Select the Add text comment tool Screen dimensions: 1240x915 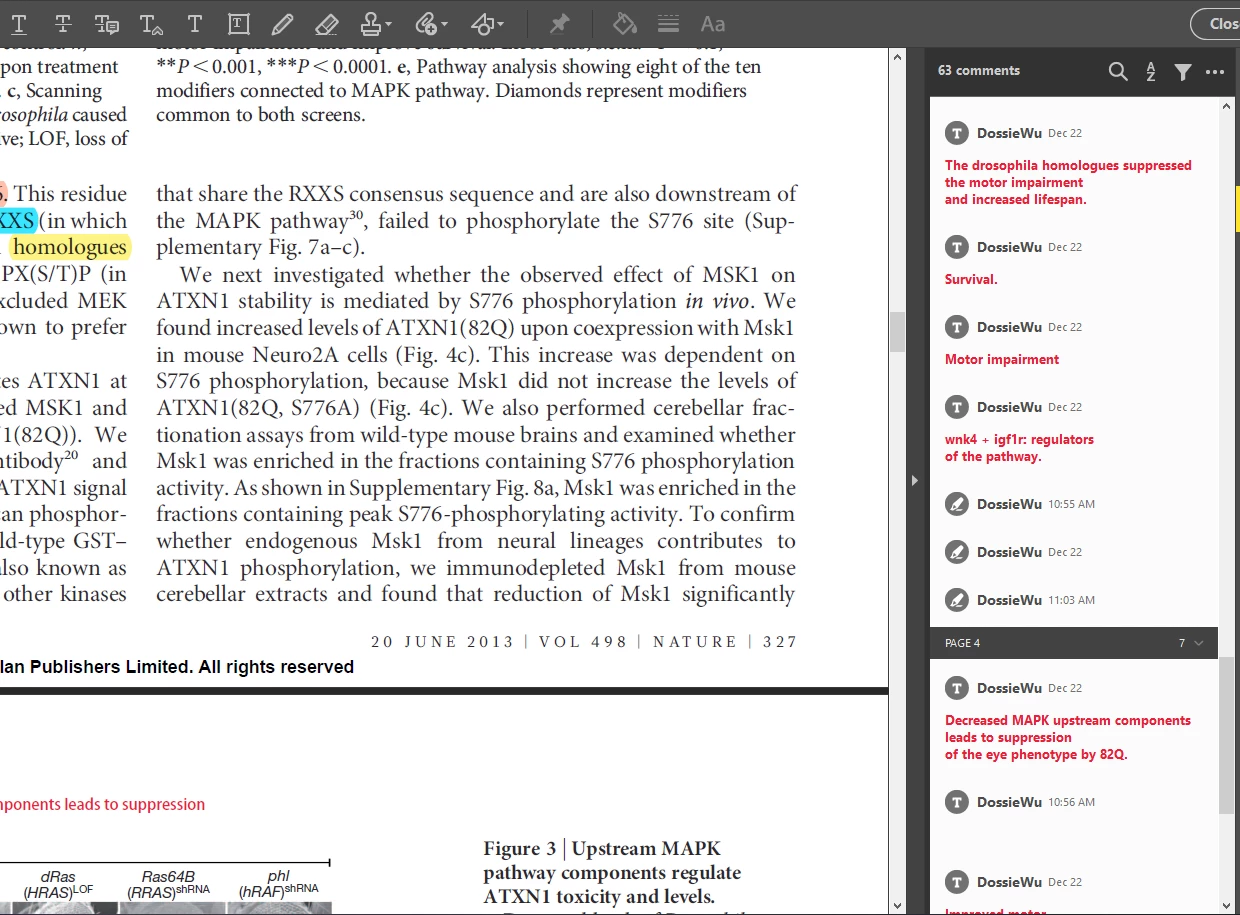195,23
